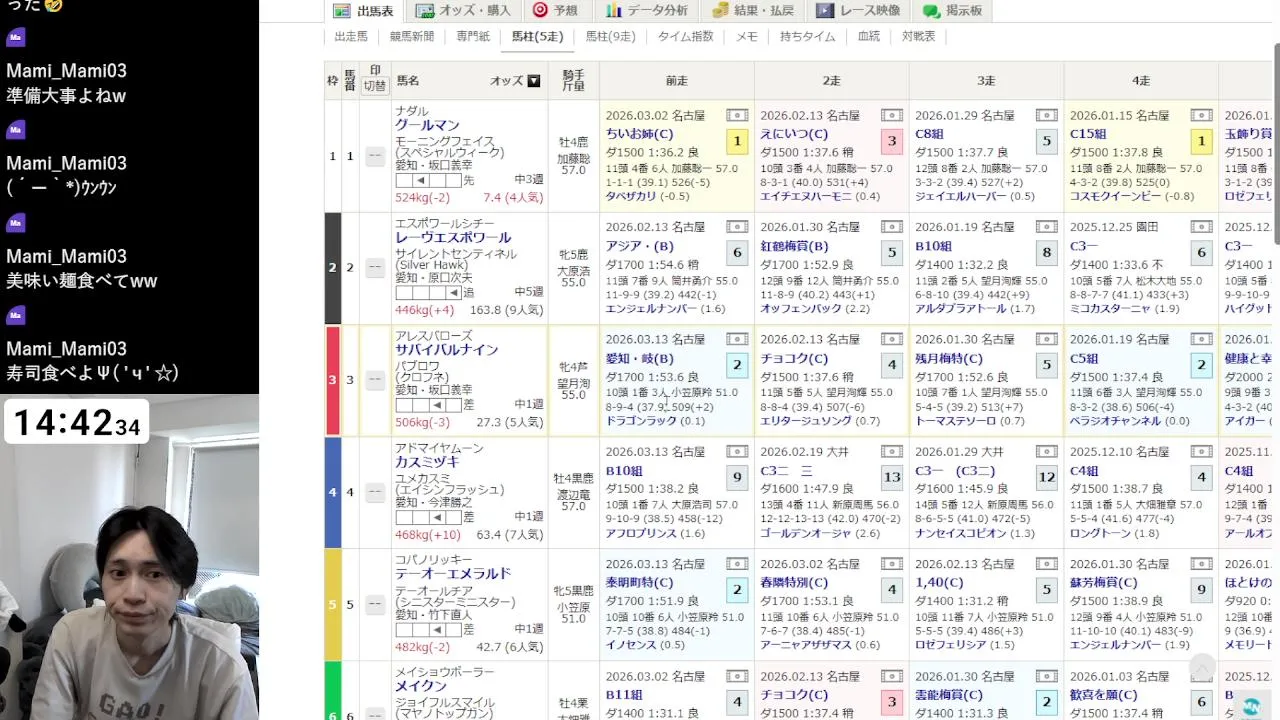Play video icon in 歓喜を願(C) cell
Screen dimensions: 1280x720
(1202, 677)
